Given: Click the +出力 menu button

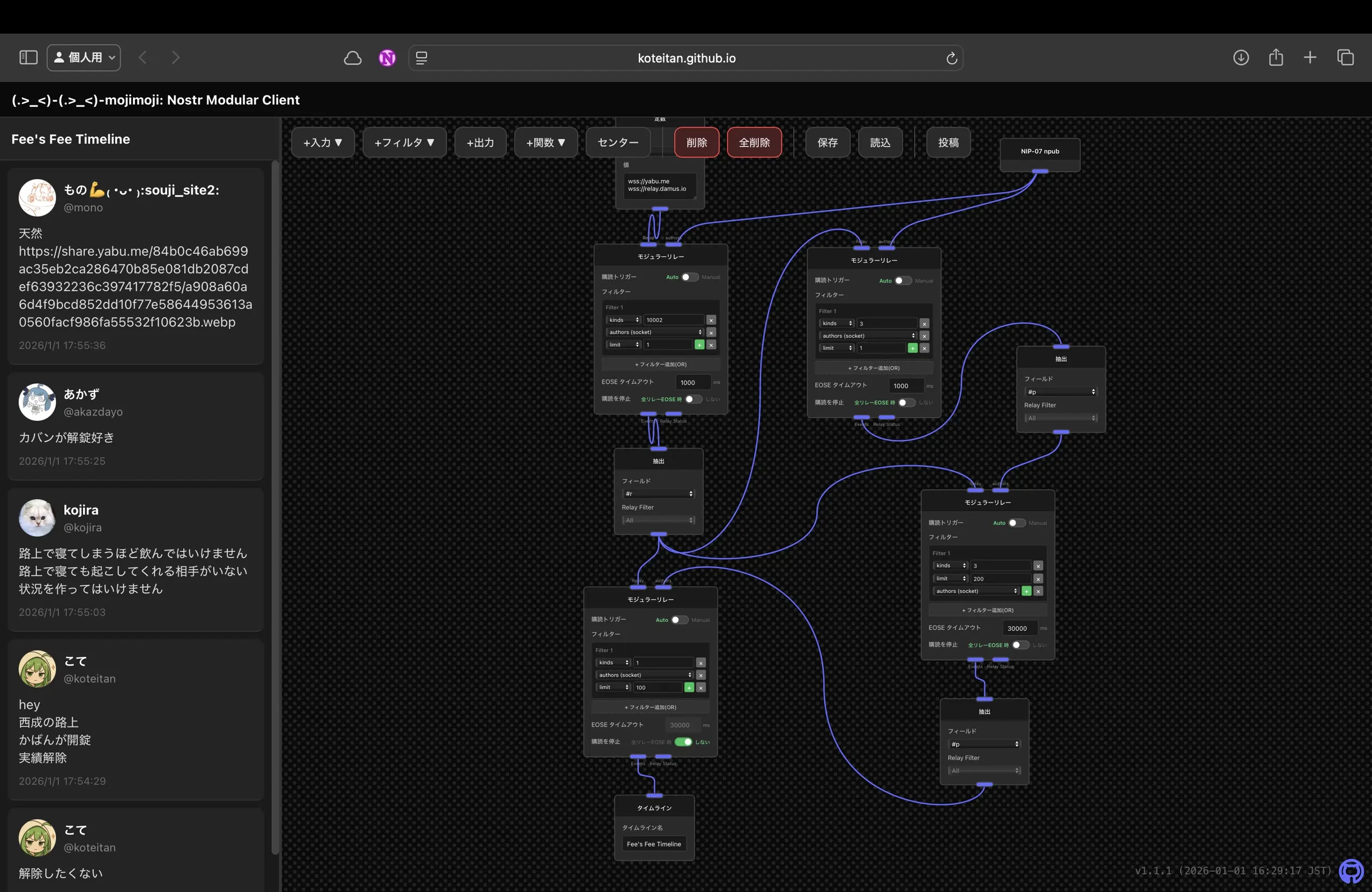Looking at the screenshot, I should click(x=480, y=143).
